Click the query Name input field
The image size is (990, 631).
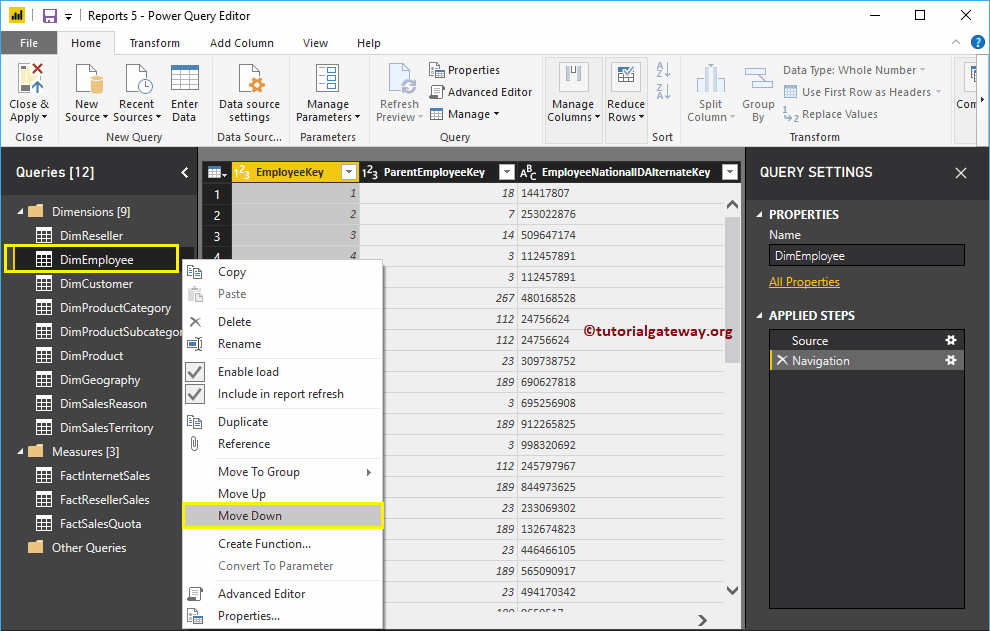(x=866, y=256)
